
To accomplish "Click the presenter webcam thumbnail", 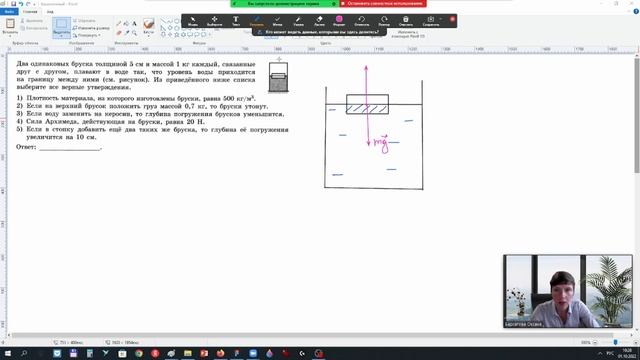I will point(568,291).
